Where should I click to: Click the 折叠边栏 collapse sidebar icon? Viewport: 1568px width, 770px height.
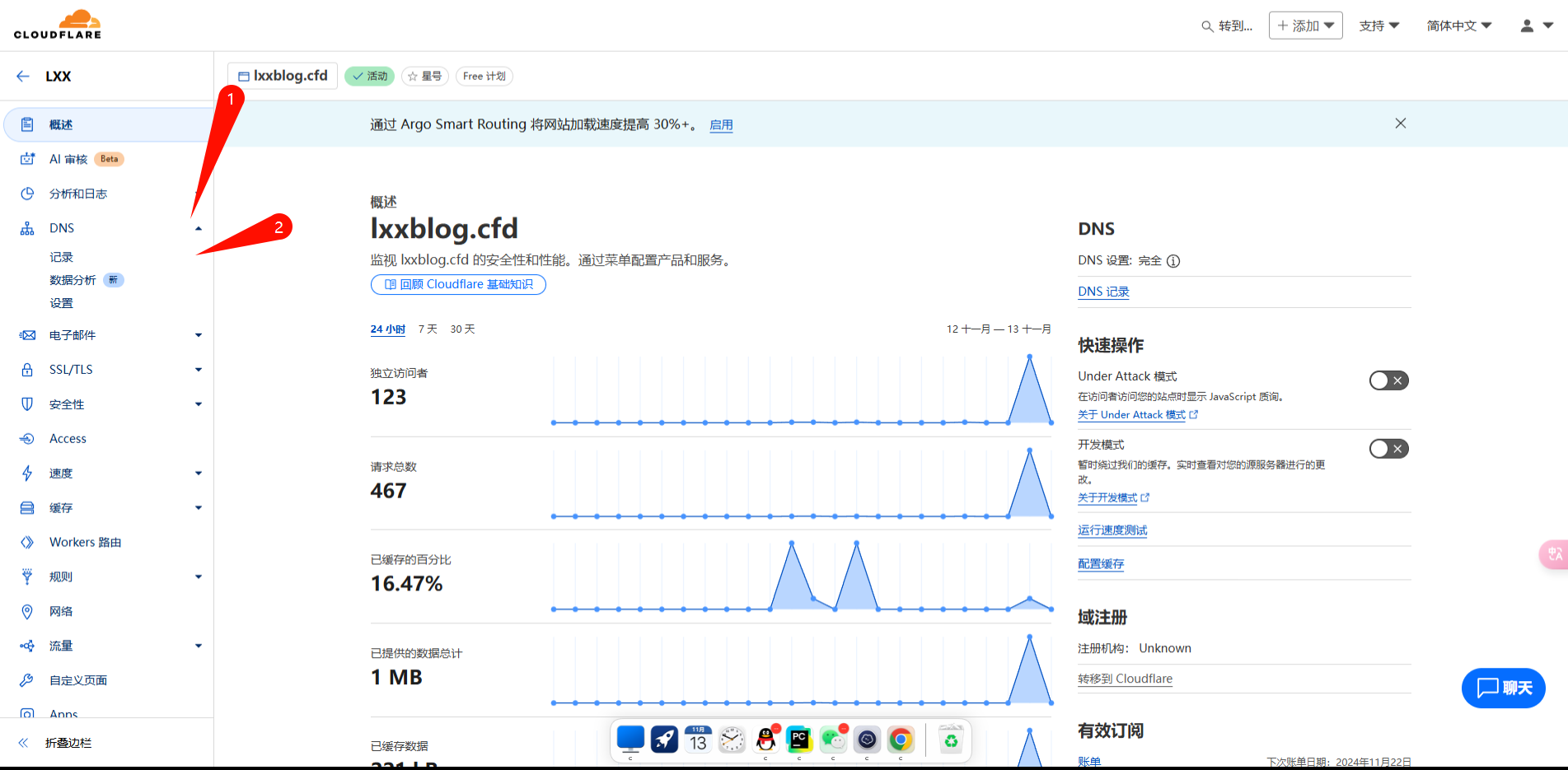point(24,743)
